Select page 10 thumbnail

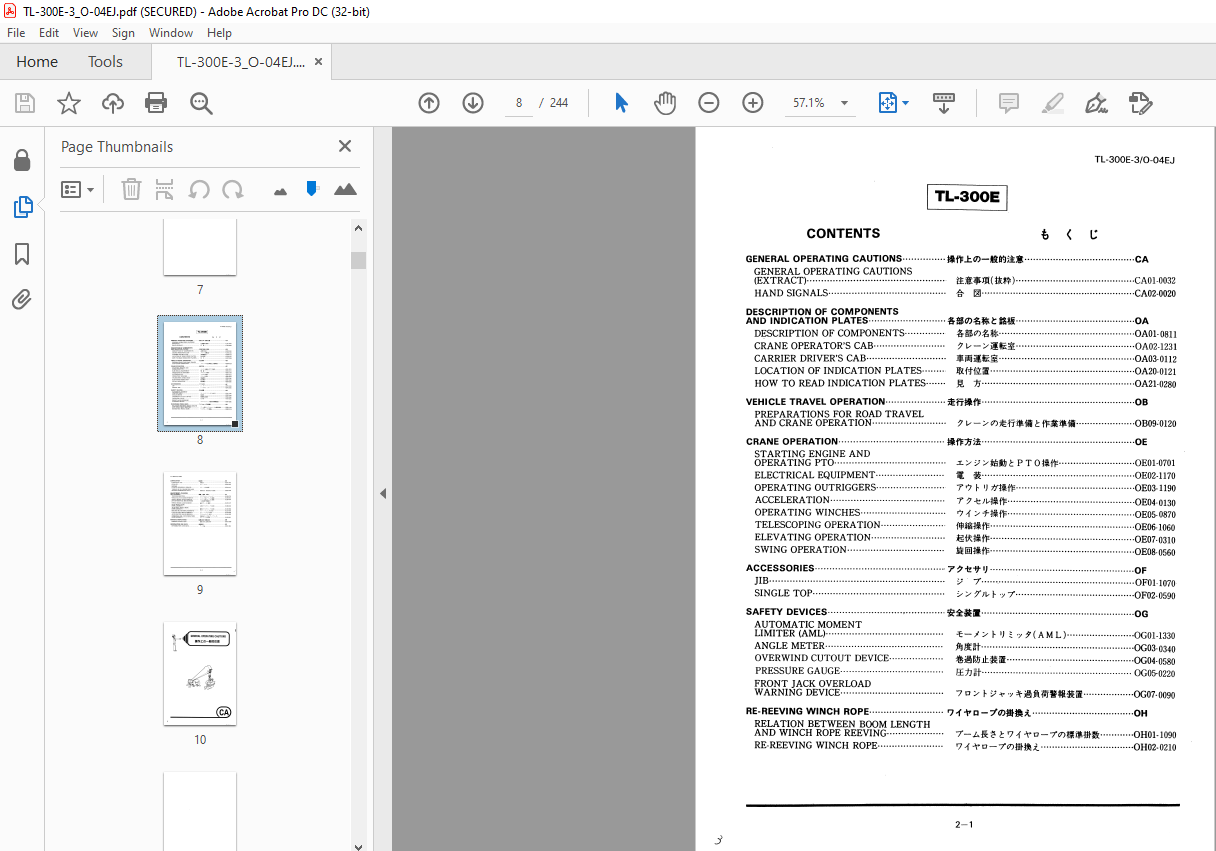(200, 673)
